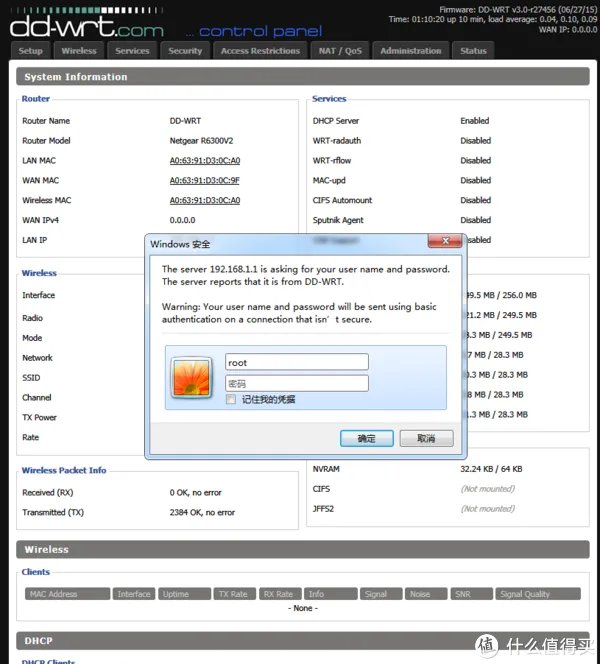Check the remember my credentials checkbox
600x664 pixels.
232,399
